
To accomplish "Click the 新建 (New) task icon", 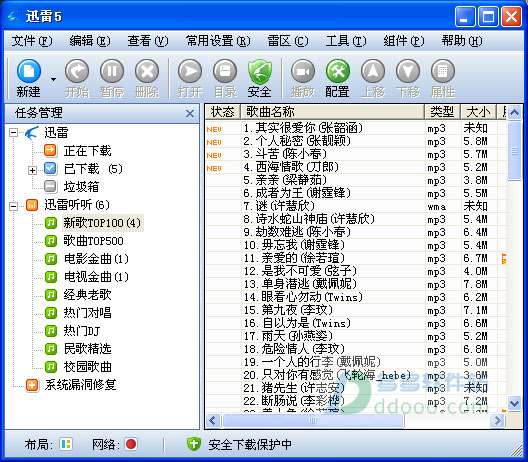I will pyautogui.click(x=29, y=71).
